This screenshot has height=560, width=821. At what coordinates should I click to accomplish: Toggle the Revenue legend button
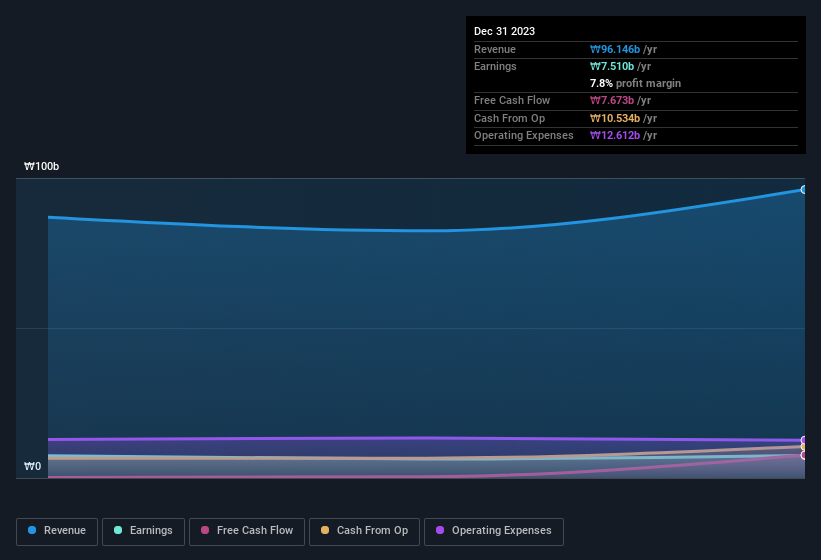tap(57, 532)
